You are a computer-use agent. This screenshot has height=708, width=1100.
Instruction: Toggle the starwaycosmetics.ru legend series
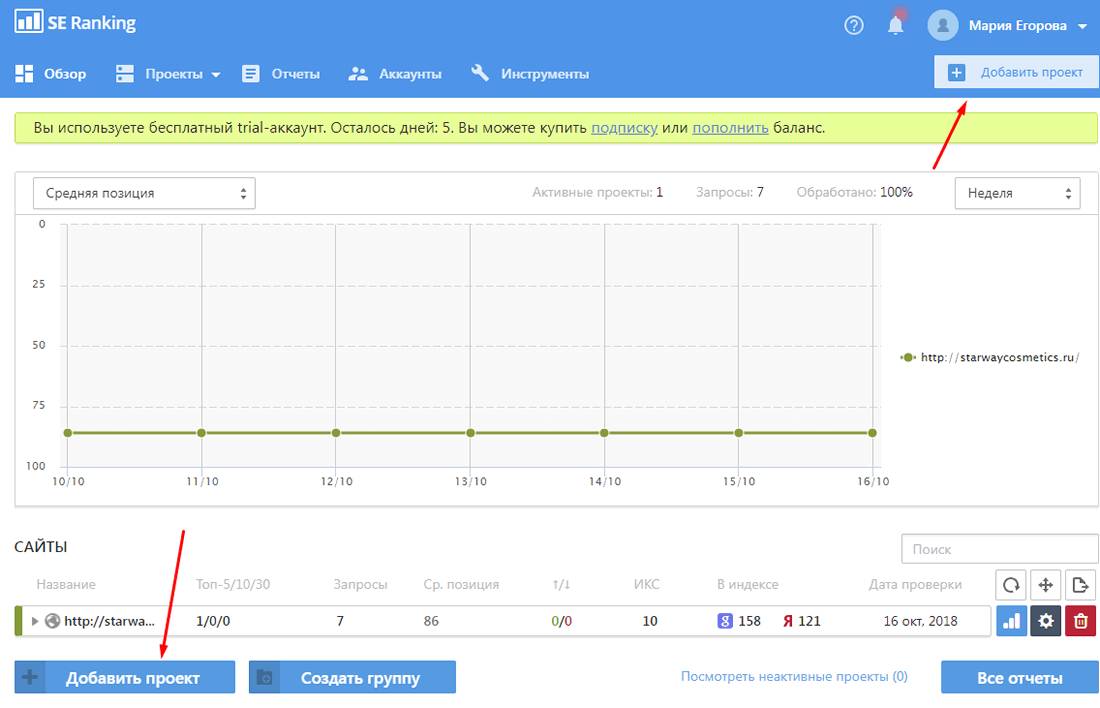click(990, 357)
